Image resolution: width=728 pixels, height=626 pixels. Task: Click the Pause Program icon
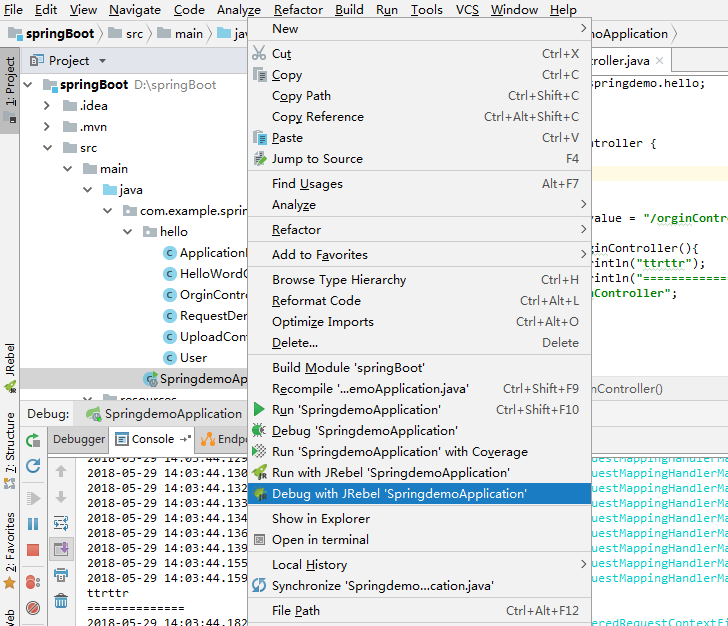coord(33,524)
